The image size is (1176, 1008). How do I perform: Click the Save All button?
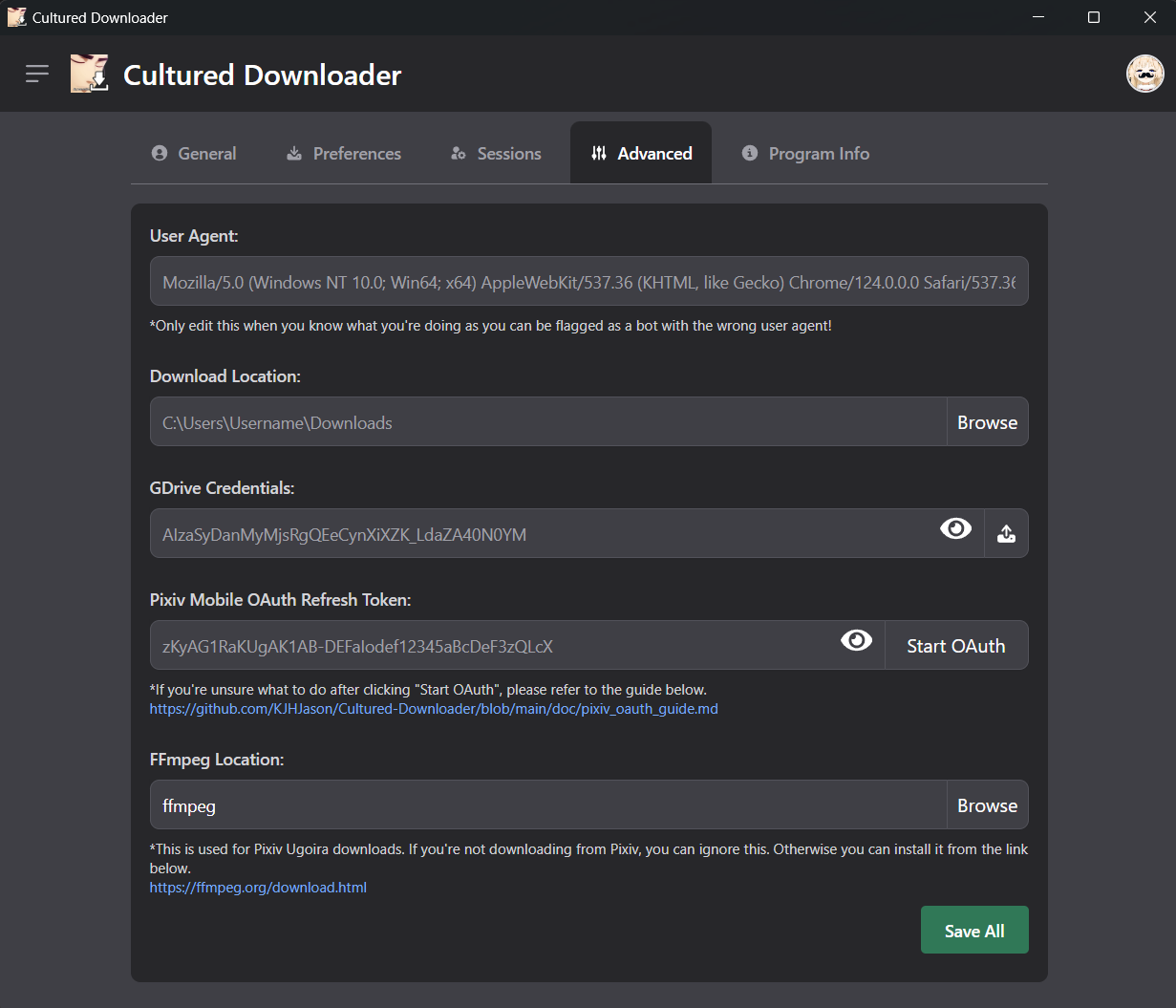coord(974,930)
